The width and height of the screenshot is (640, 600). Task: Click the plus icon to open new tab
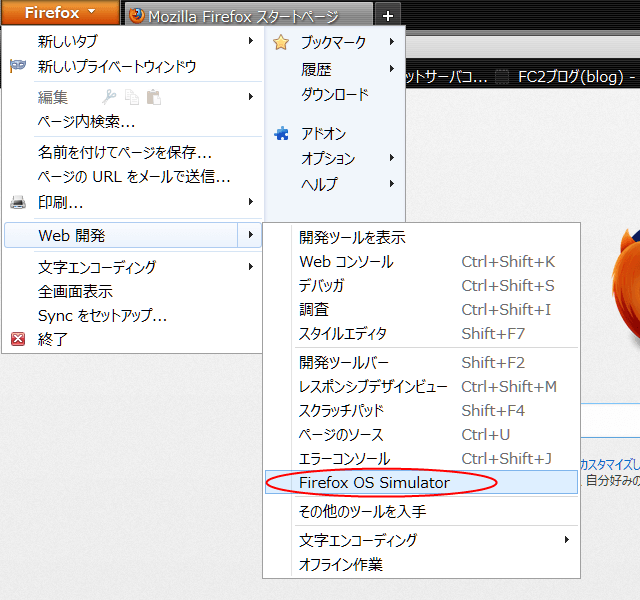tap(389, 16)
